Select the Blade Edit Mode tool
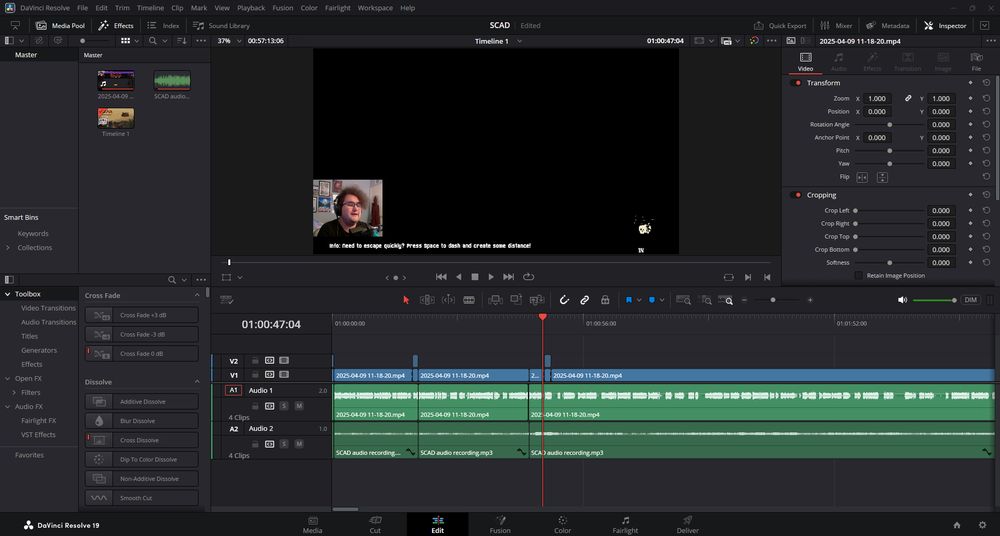Viewport: 1000px width, 536px height. click(x=469, y=300)
